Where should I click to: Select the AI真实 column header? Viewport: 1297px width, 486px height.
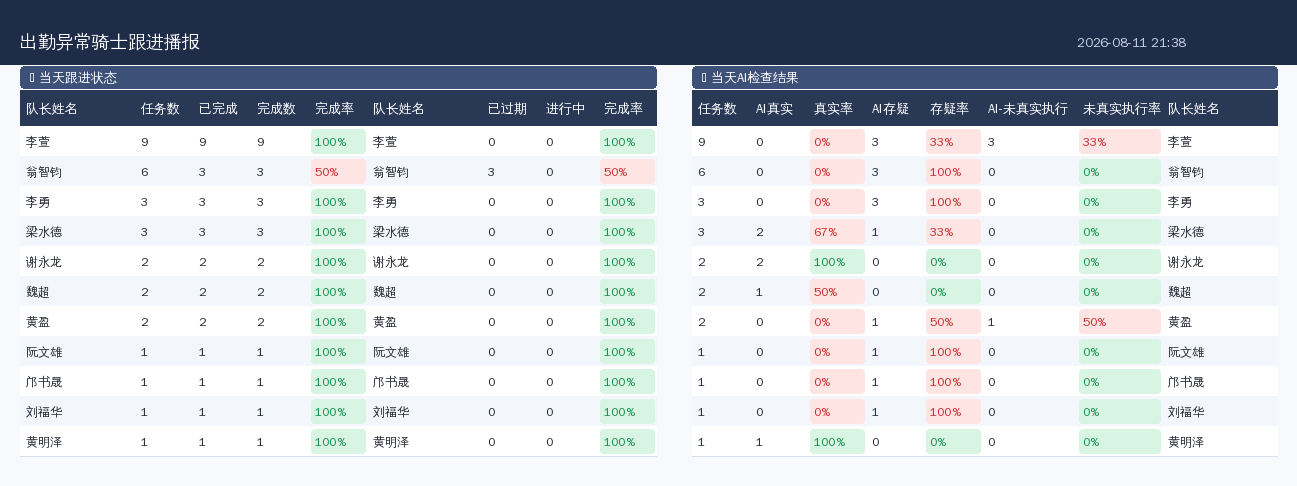click(774, 109)
